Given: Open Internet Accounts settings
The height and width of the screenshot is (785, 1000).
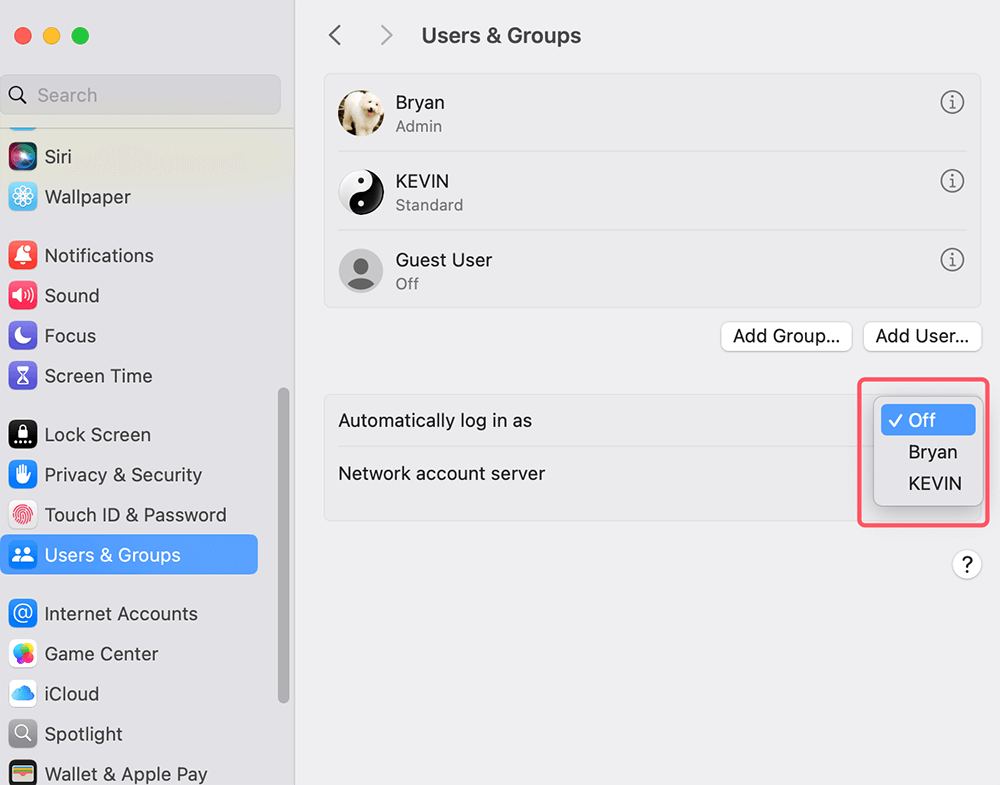Looking at the screenshot, I should coord(122,613).
